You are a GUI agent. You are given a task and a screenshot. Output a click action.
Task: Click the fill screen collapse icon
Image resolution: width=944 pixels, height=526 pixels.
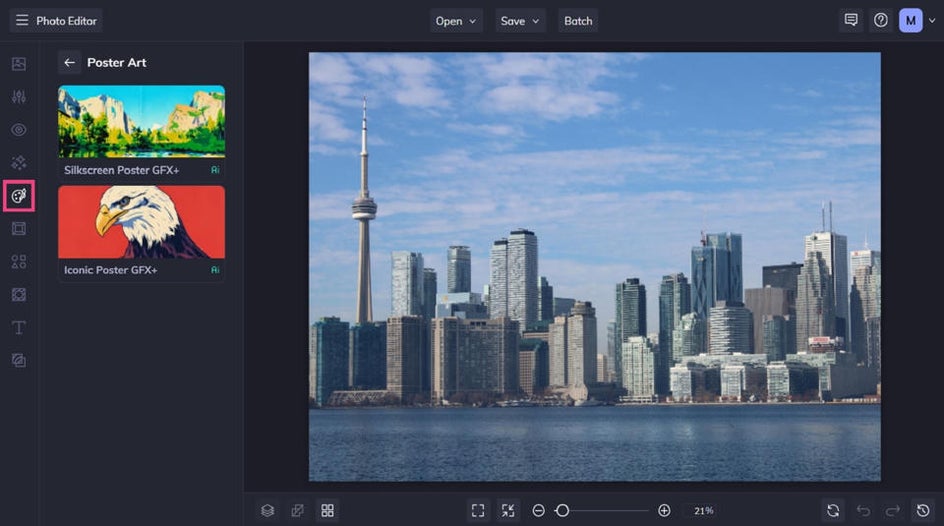(508, 510)
